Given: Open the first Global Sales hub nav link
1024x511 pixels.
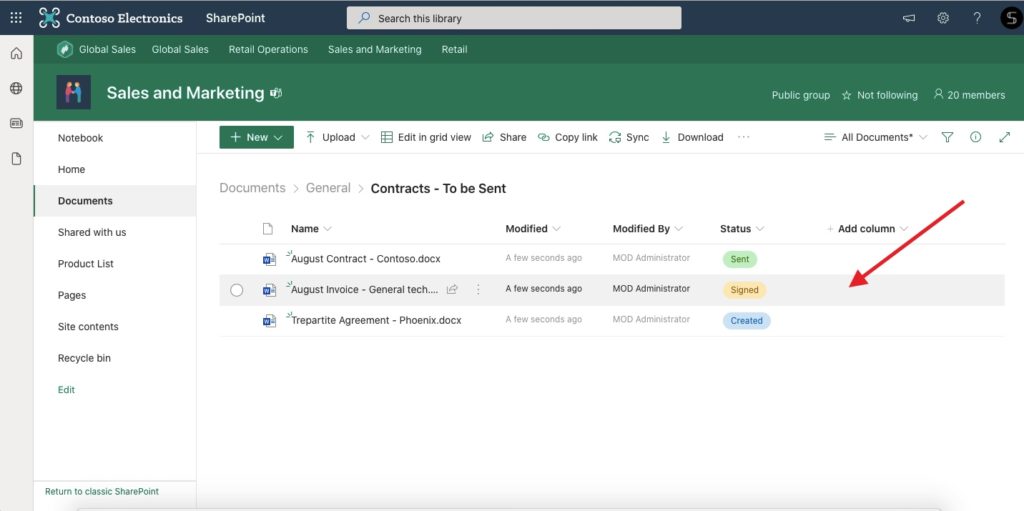Looking at the screenshot, I should pyautogui.click(x=107, y=50).
